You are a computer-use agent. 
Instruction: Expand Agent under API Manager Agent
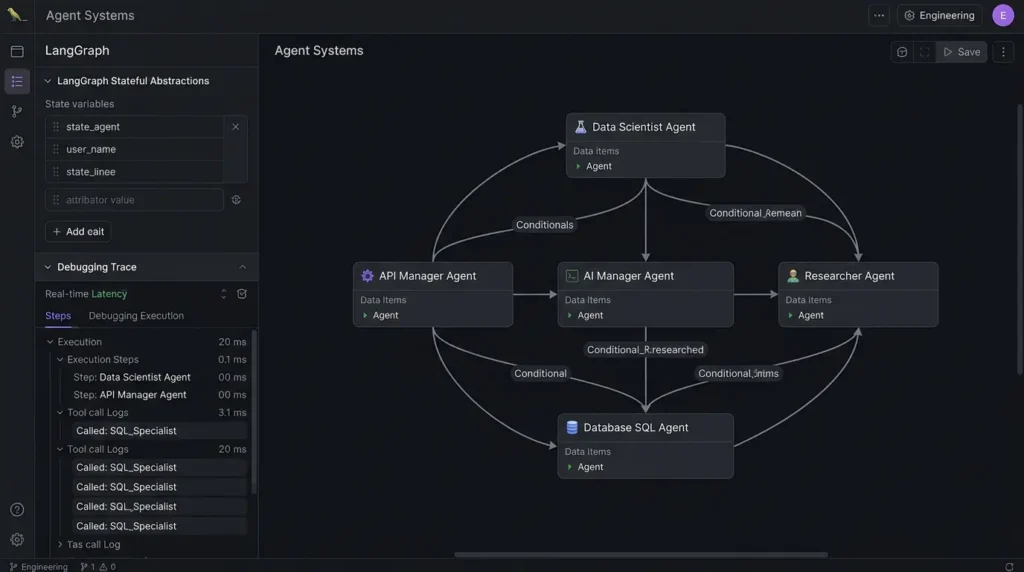364,315
